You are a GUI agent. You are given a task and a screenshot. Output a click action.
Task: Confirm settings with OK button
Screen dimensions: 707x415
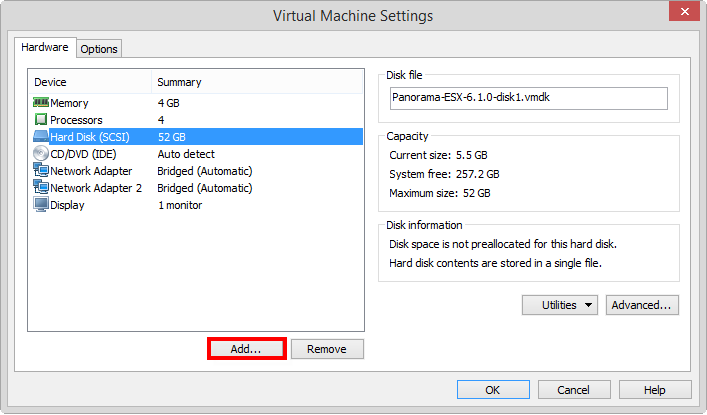(493, 390)
